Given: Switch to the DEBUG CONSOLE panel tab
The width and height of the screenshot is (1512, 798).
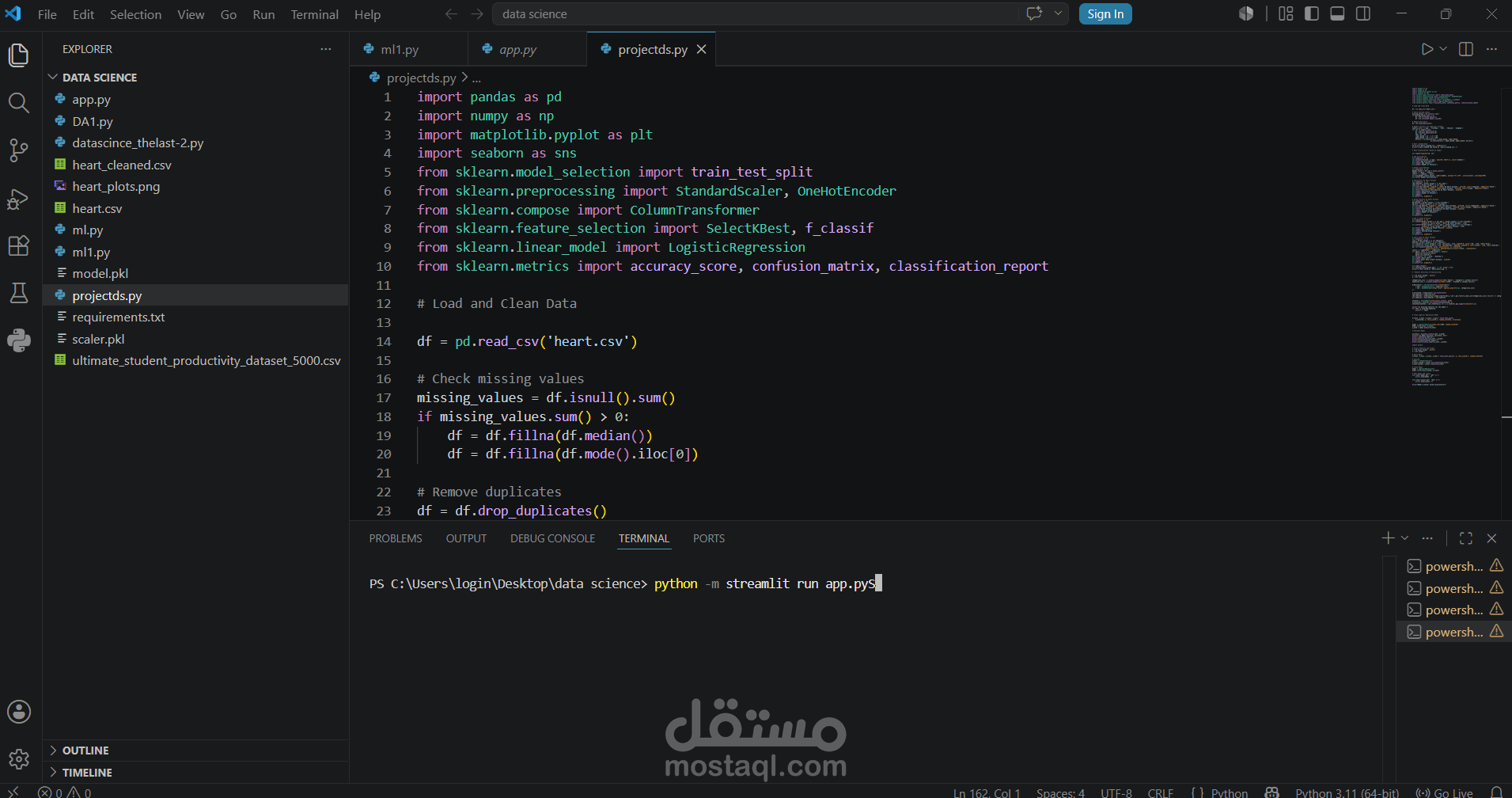Looking at the screenshot, I should (552, 538).
